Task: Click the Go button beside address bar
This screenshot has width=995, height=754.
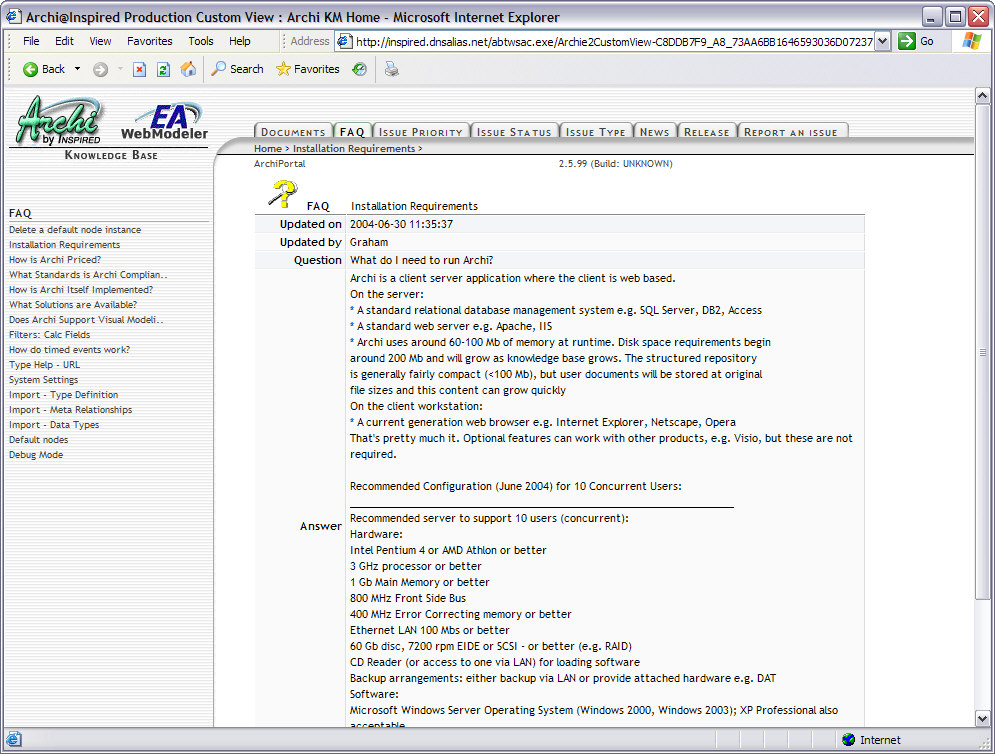Action: tap(916, 41)
